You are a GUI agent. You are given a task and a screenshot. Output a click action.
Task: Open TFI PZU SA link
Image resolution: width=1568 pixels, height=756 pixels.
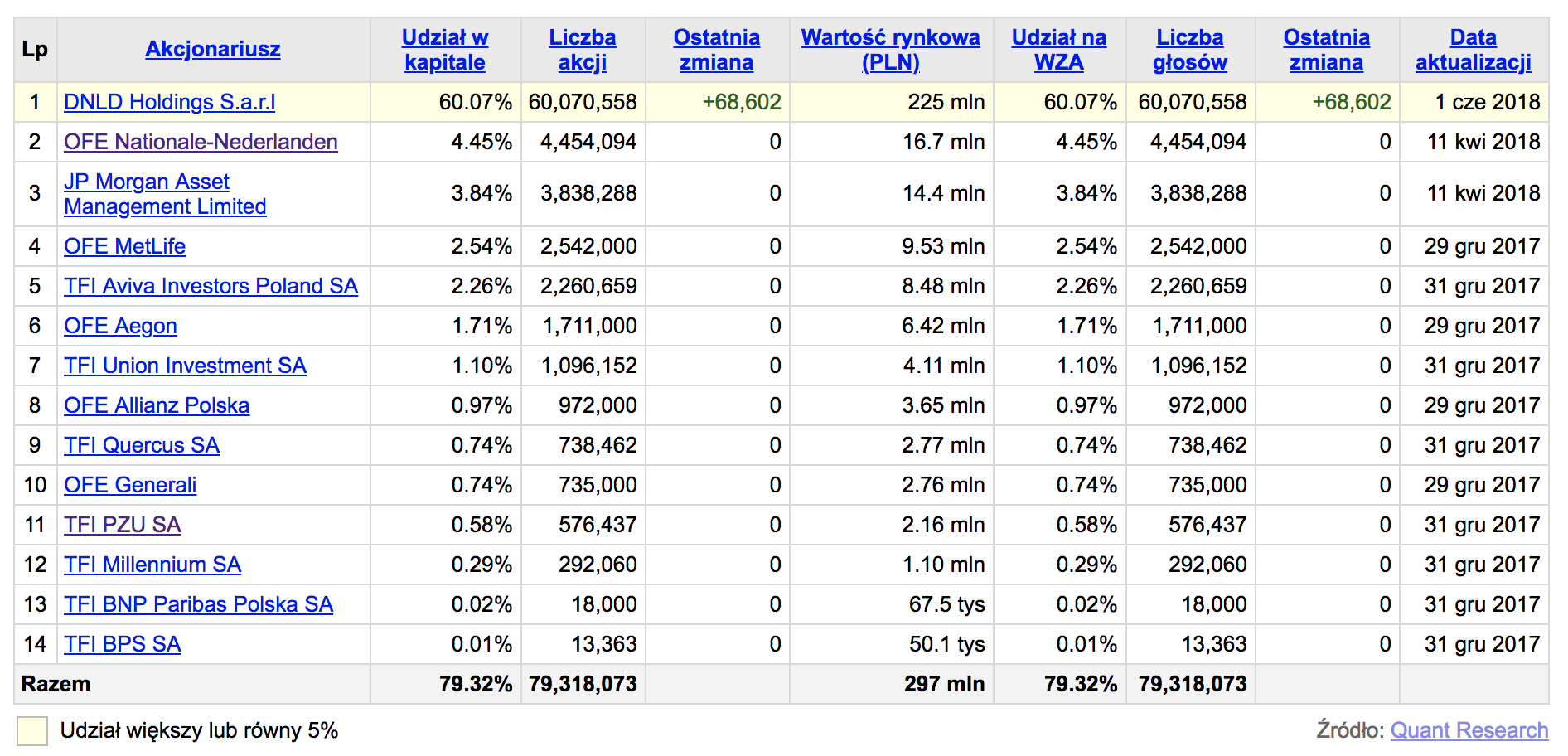(x=122, y=525)
